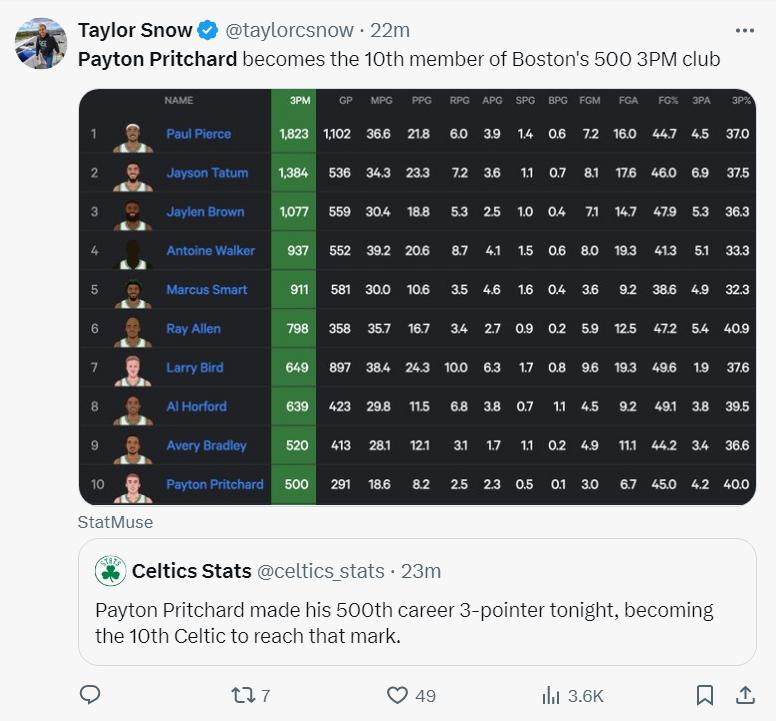
Task: Click the share upload icon
Action: click(745, 695)
